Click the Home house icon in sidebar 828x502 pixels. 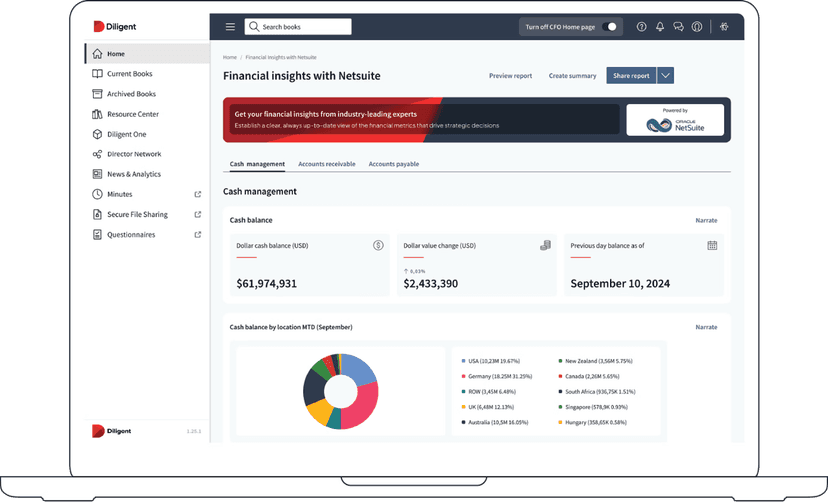97,54
